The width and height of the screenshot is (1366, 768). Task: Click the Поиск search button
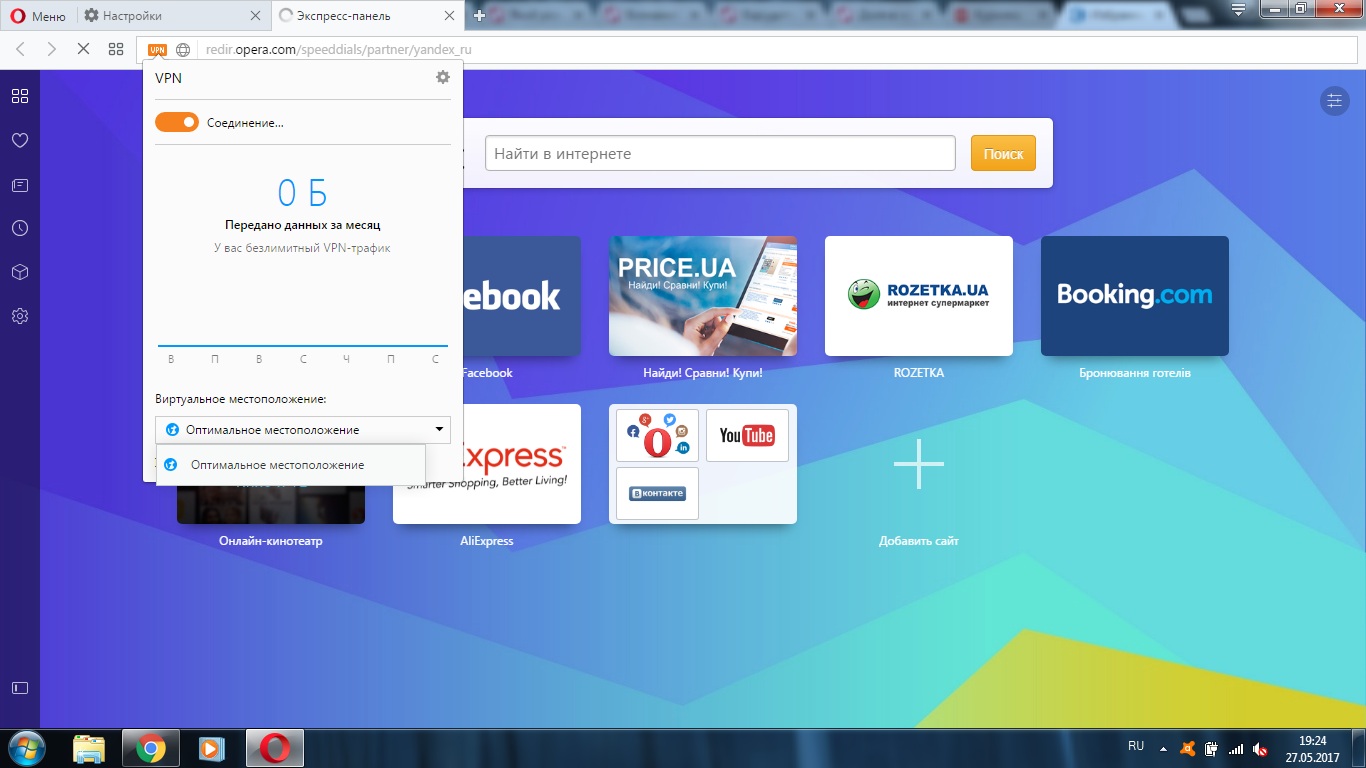[x=1003, y=154]
